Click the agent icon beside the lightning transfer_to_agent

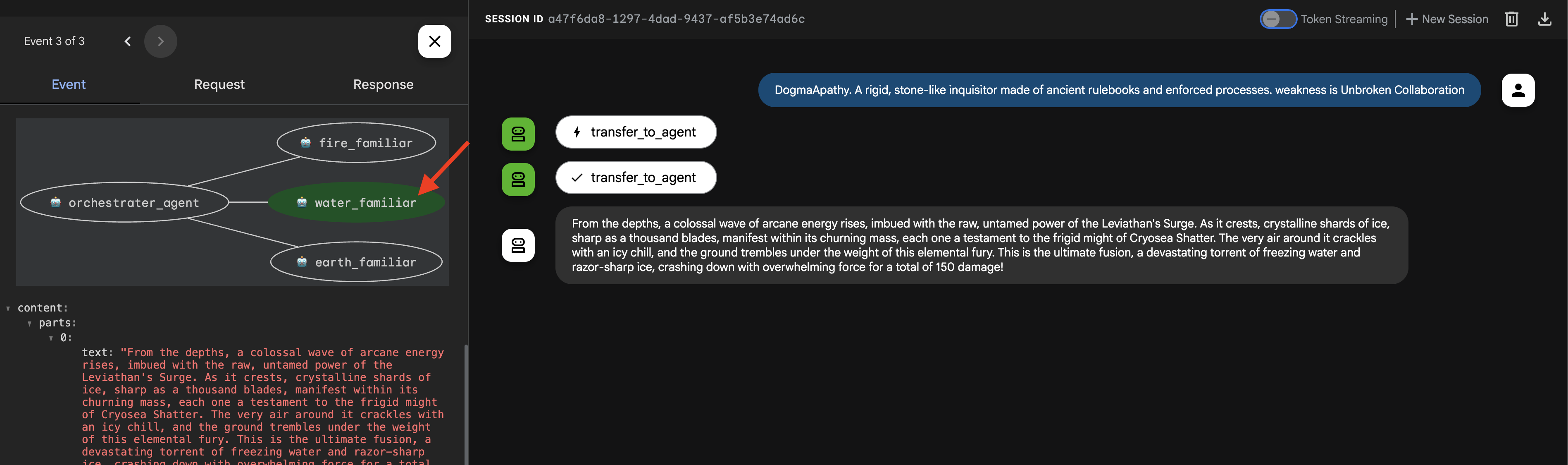[518, 134]
